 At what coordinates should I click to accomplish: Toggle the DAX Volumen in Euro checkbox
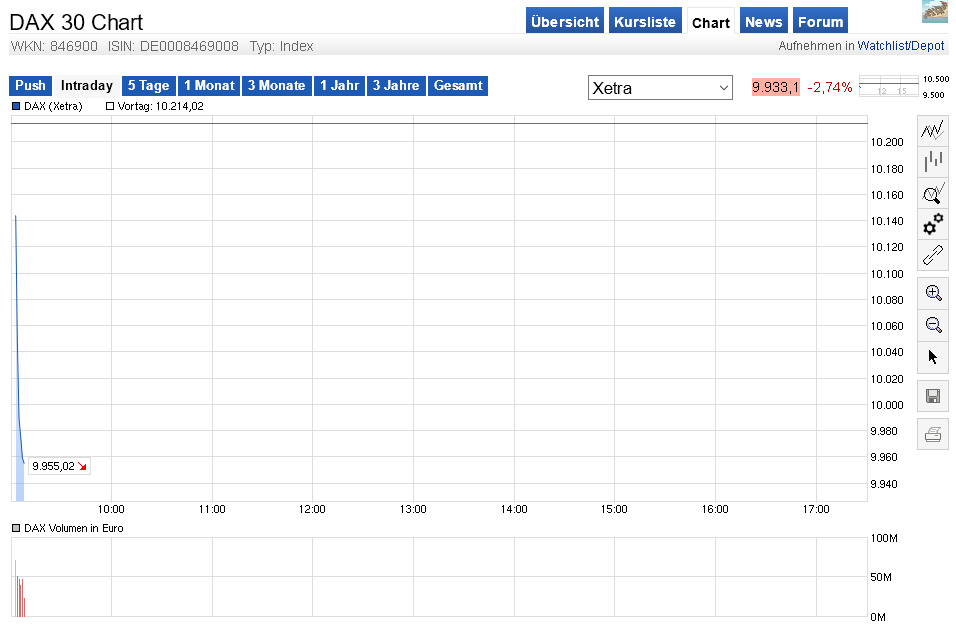[x=15, y=527]
